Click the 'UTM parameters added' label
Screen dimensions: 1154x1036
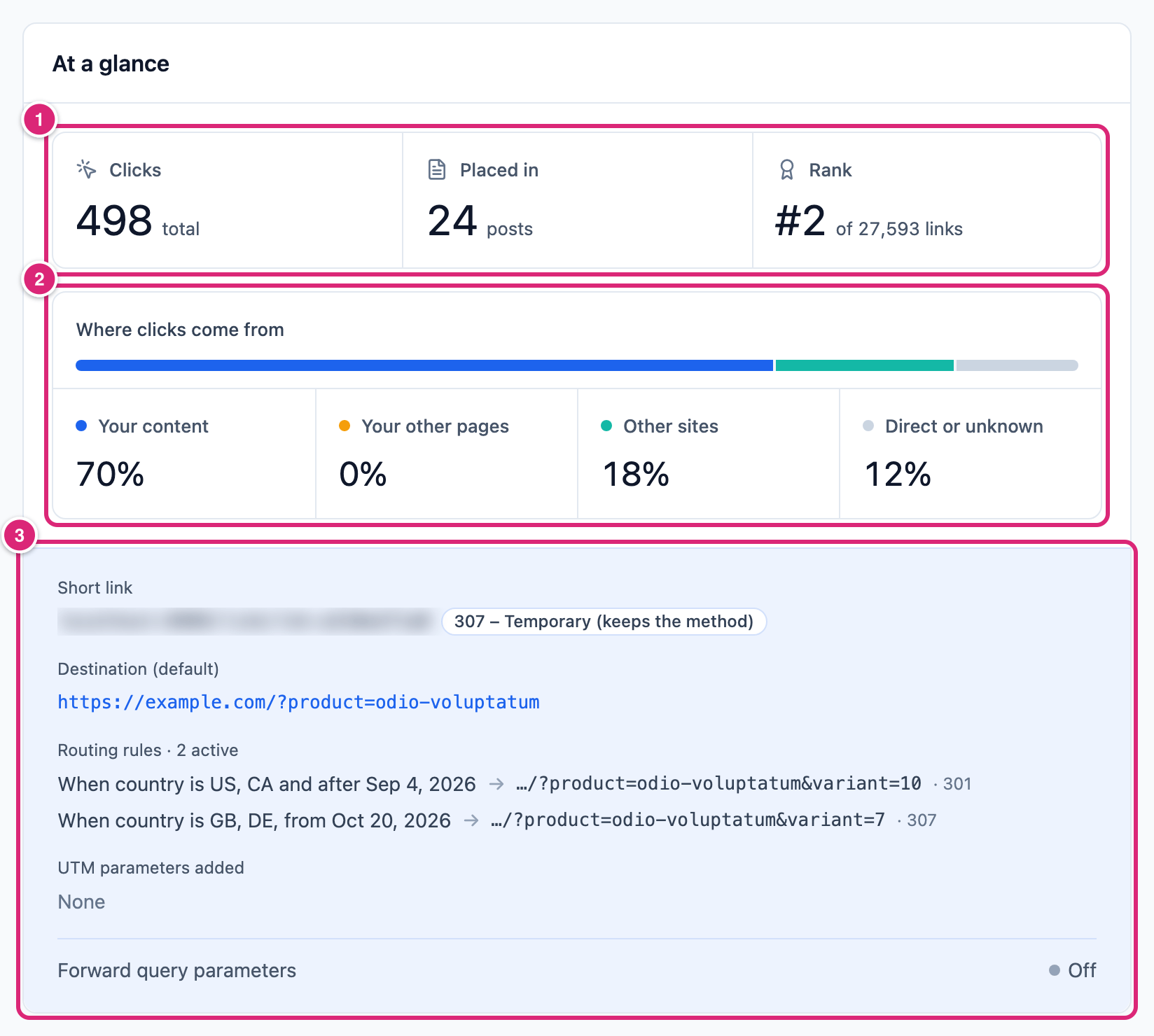pyautogui.click(x=151, y=868)
